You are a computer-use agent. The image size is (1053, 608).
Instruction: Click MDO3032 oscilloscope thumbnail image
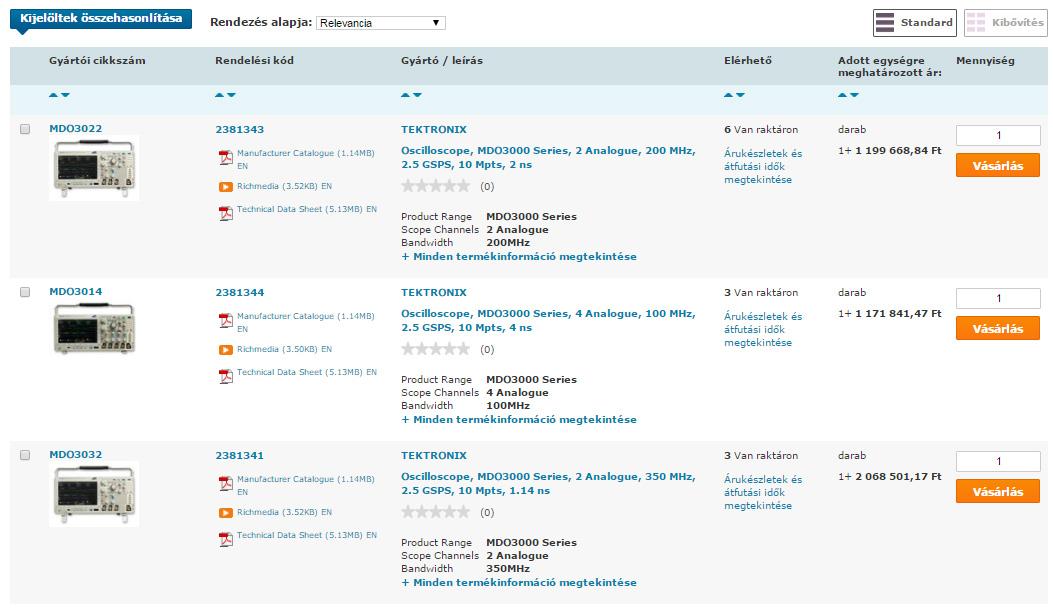pyautogui.click(x=94, y=494)
